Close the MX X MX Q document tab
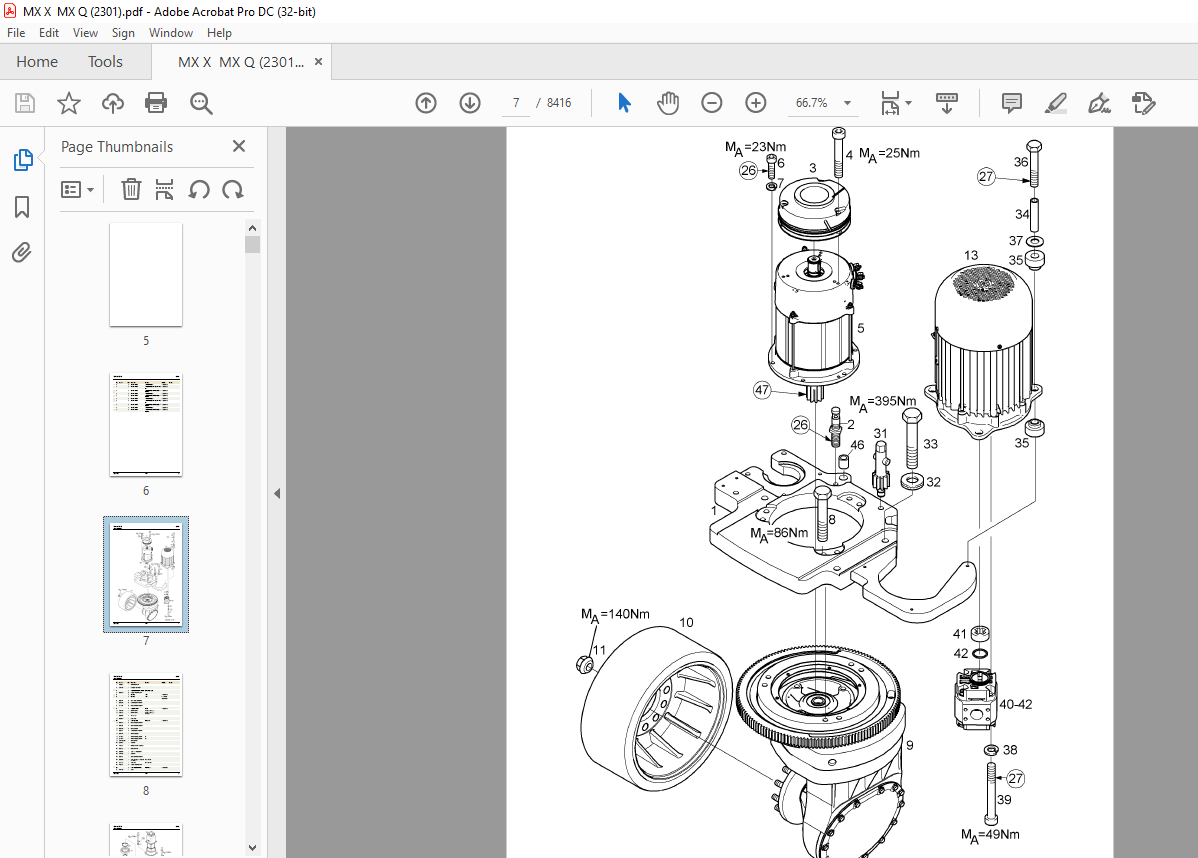Viewport: 1198px width, 858px height. (x=319, y=62)
